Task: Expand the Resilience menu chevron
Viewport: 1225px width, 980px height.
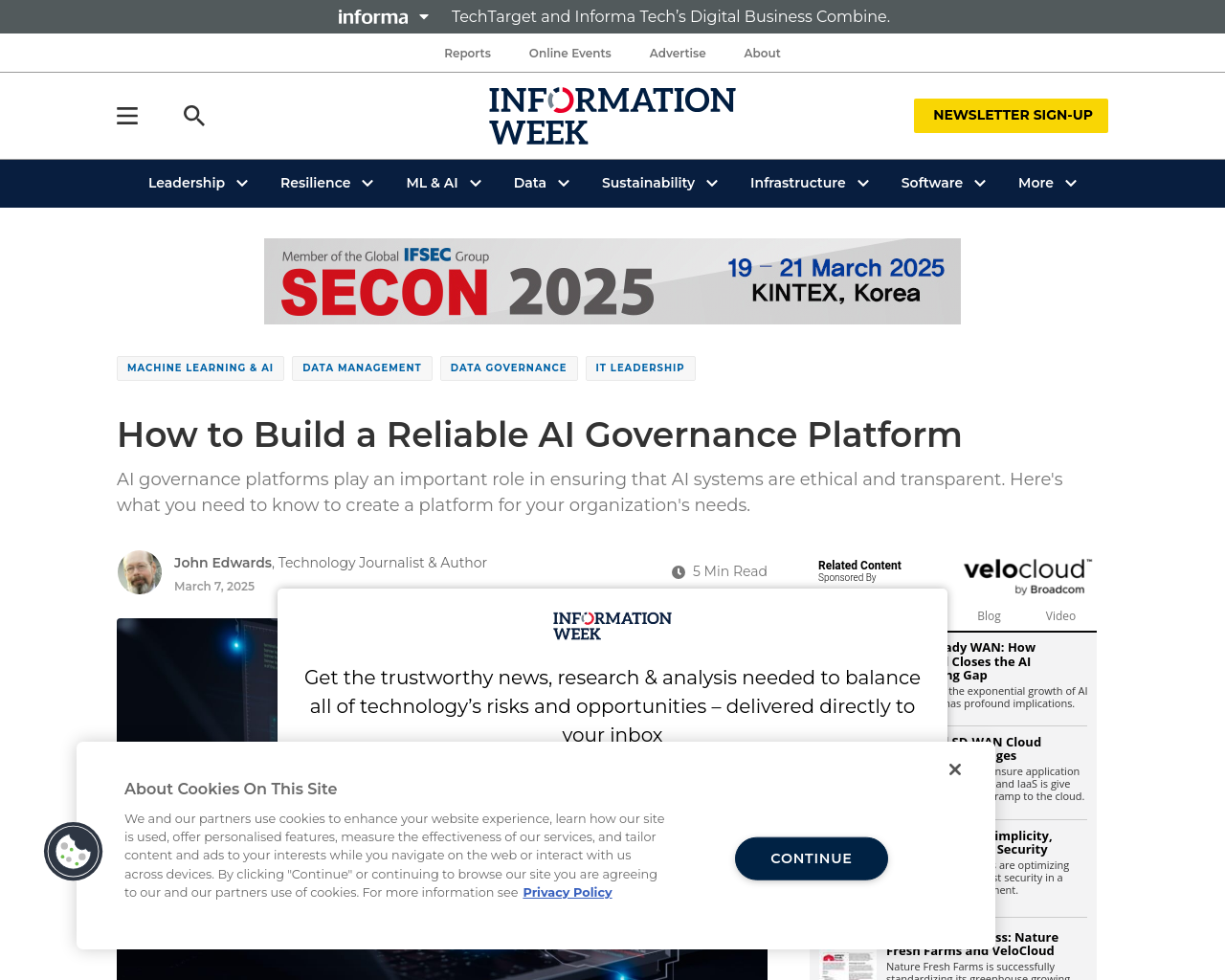Action: click(367, 184)
